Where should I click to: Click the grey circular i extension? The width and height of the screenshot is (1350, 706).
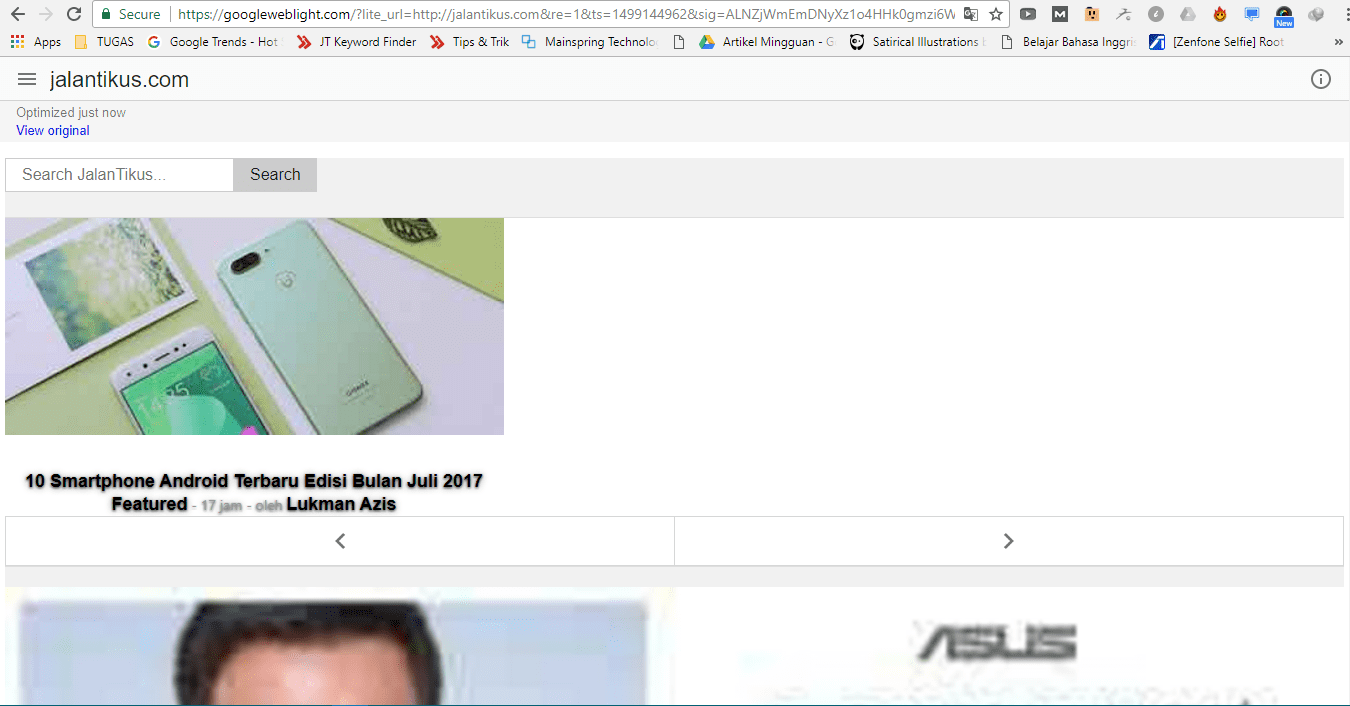1156,14
